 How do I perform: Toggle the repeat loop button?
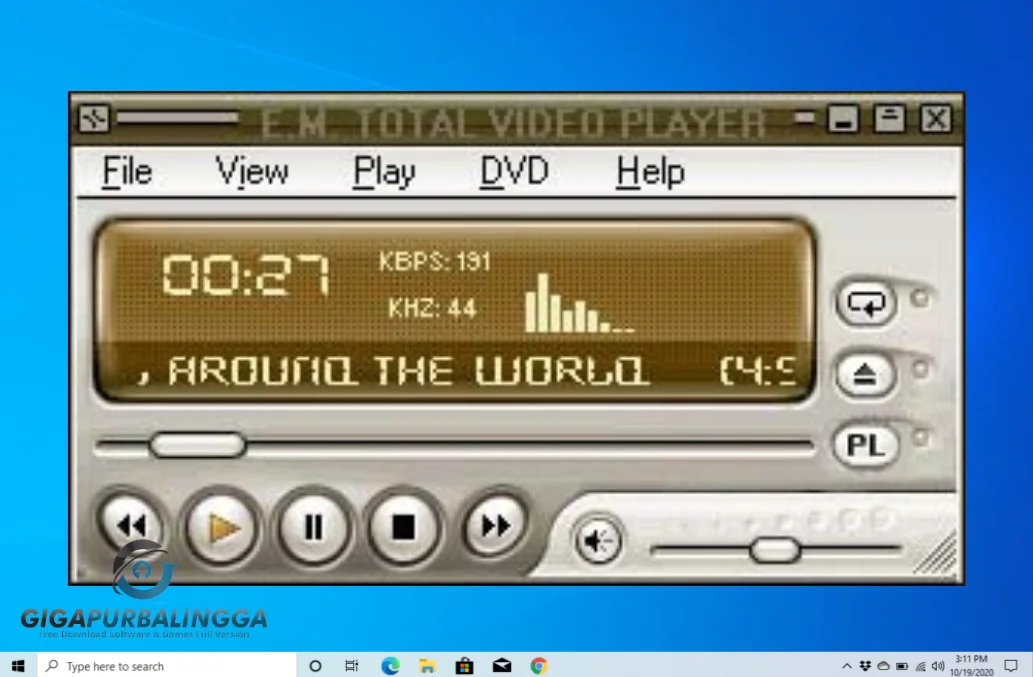point(866,304)
